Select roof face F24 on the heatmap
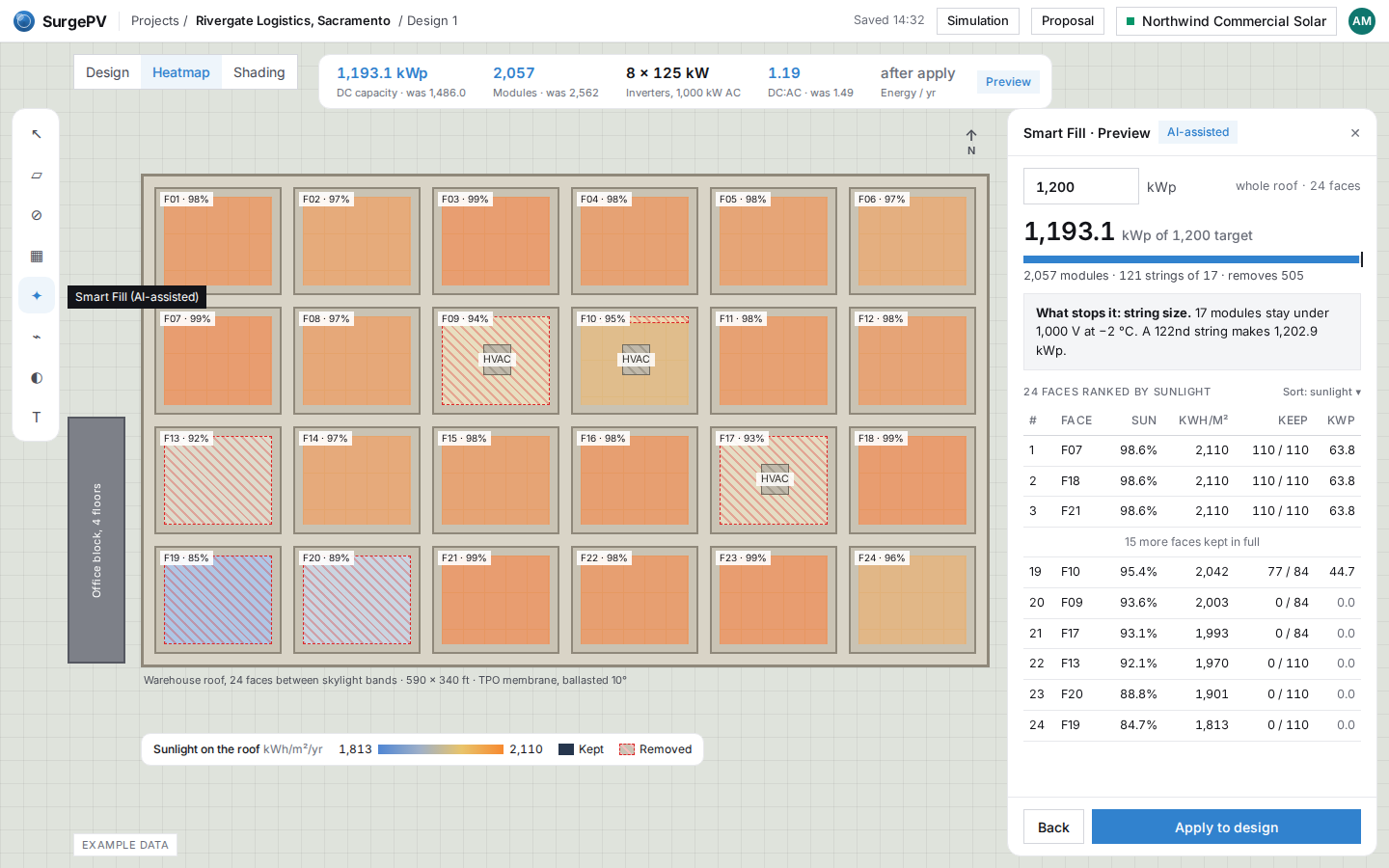The image size is (1389, 868). (x=912, y=600)
